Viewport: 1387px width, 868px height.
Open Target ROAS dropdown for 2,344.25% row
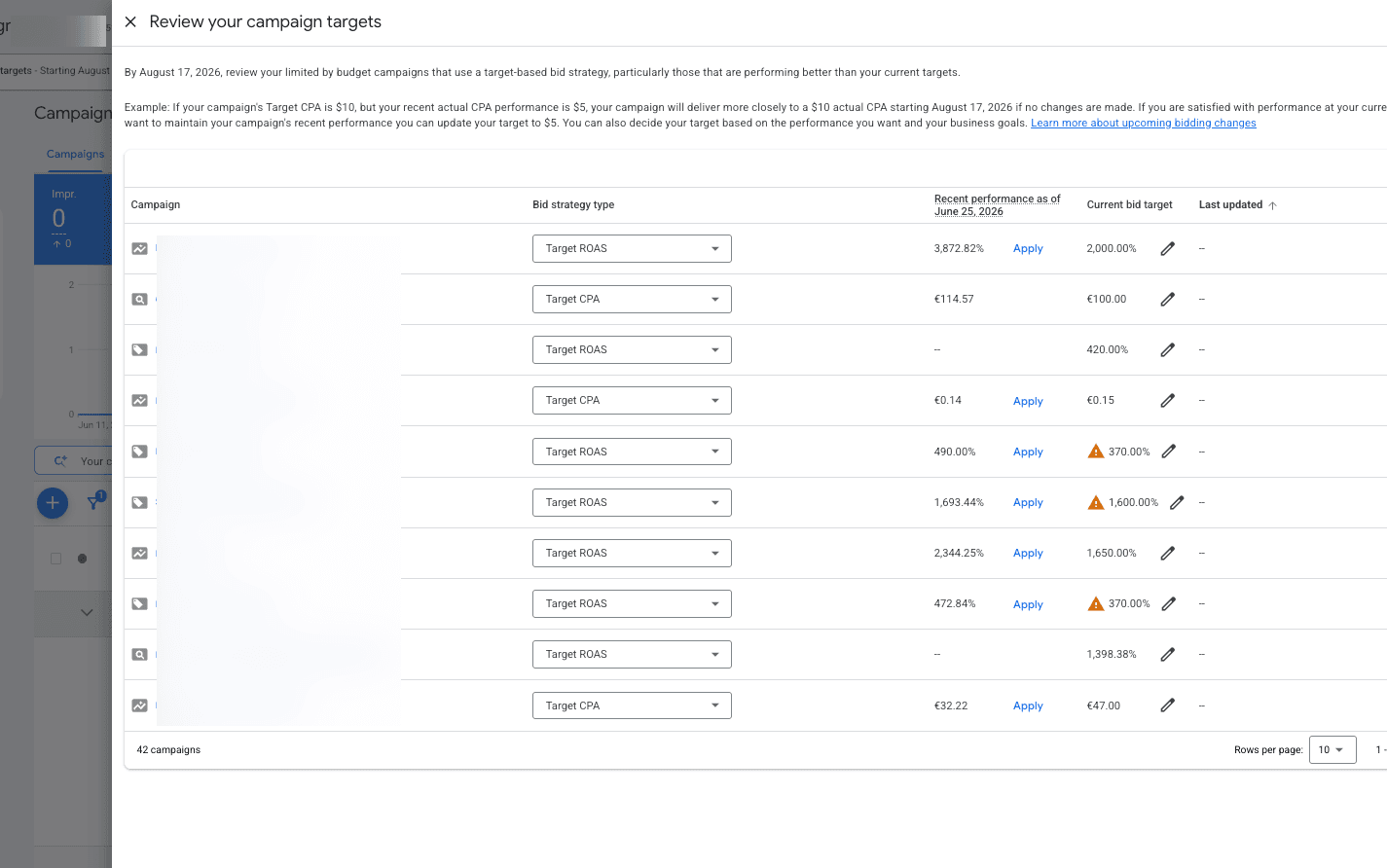pos(632,553)
